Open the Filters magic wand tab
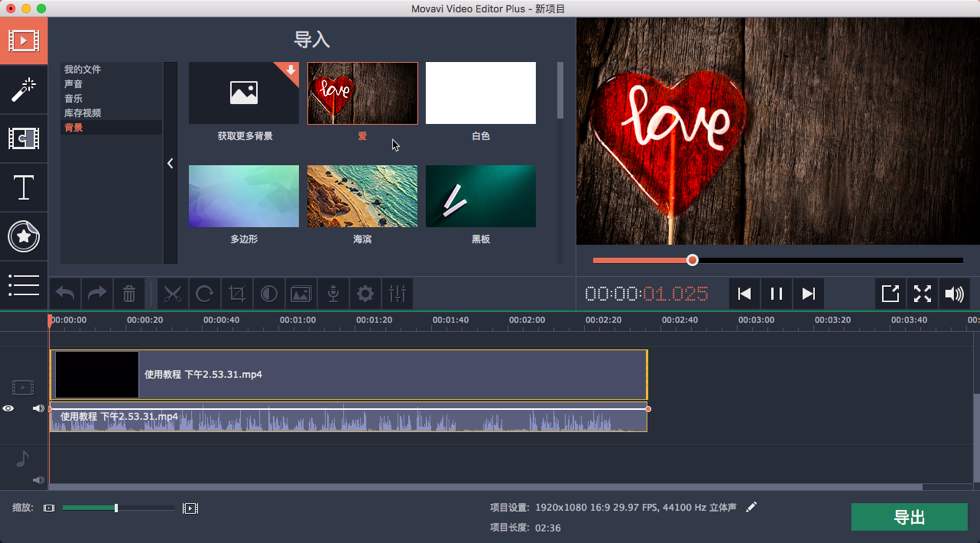 pyautogui.click(x=24, y=89)
